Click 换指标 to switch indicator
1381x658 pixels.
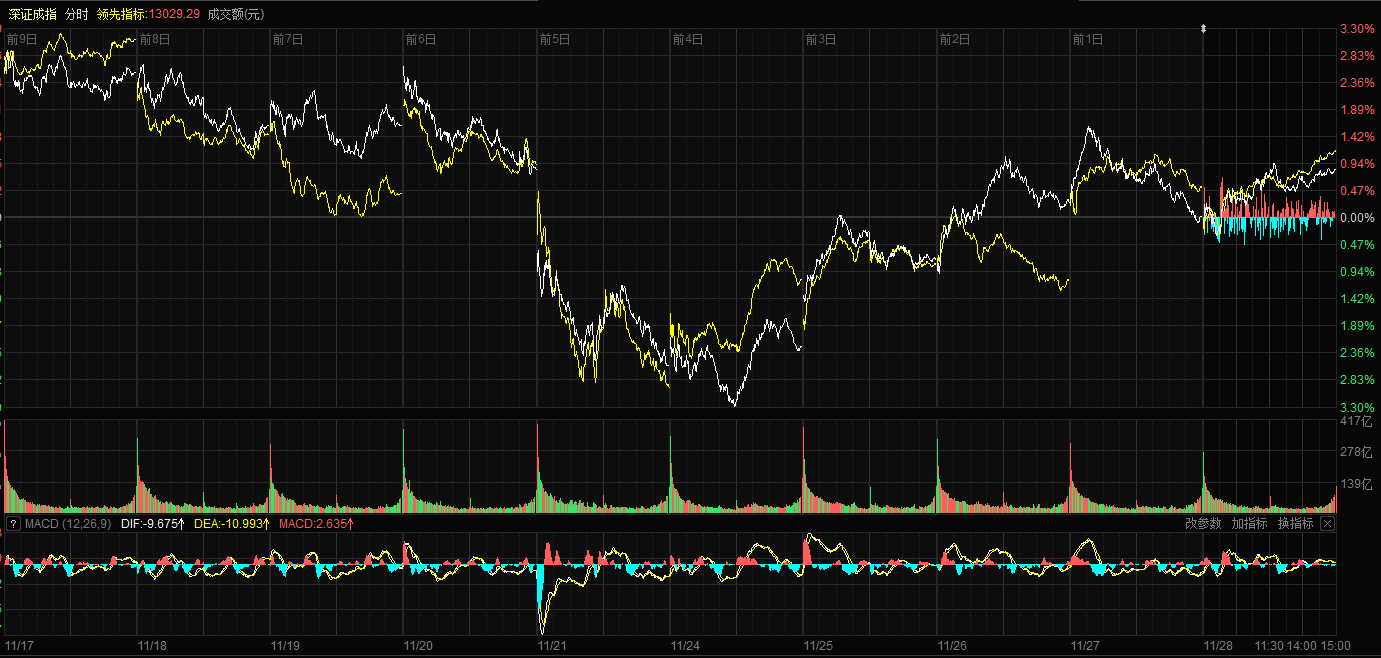pyautogui.click(x=1295, y=523)
